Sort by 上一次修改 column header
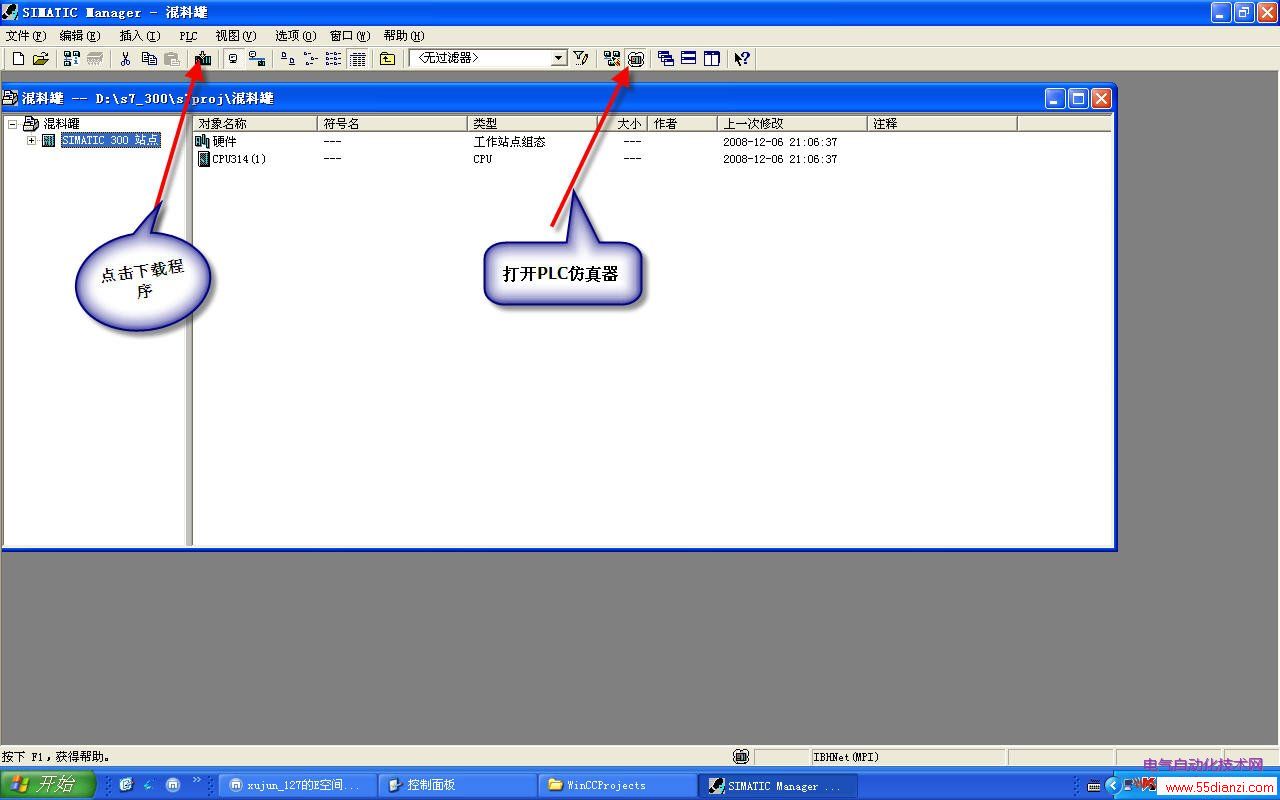1280x800 pixels. tap(792, 124)
